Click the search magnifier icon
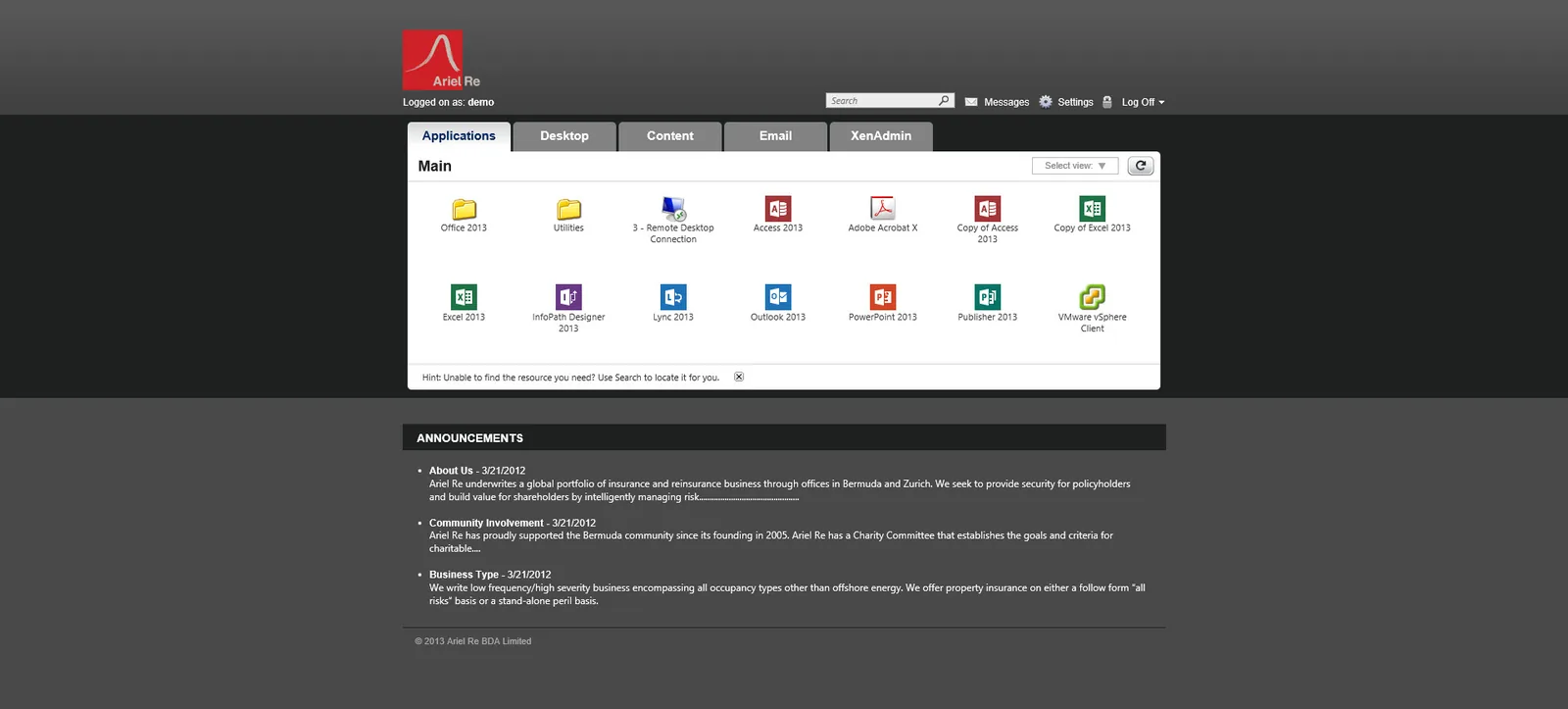 (x=944, y=101)
